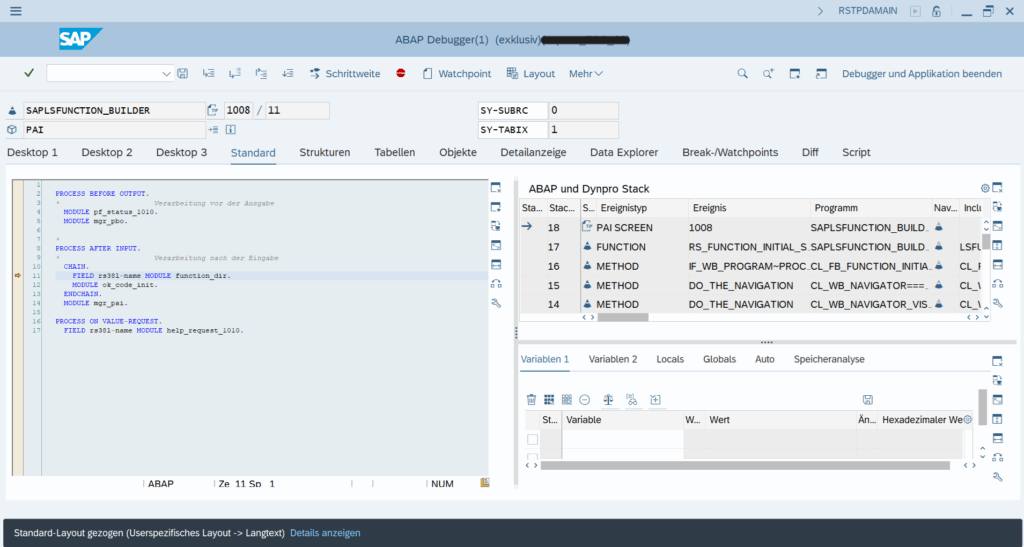Open the hamburger menu at top left
1024x547 pixels.
click(x=16, y=11)
